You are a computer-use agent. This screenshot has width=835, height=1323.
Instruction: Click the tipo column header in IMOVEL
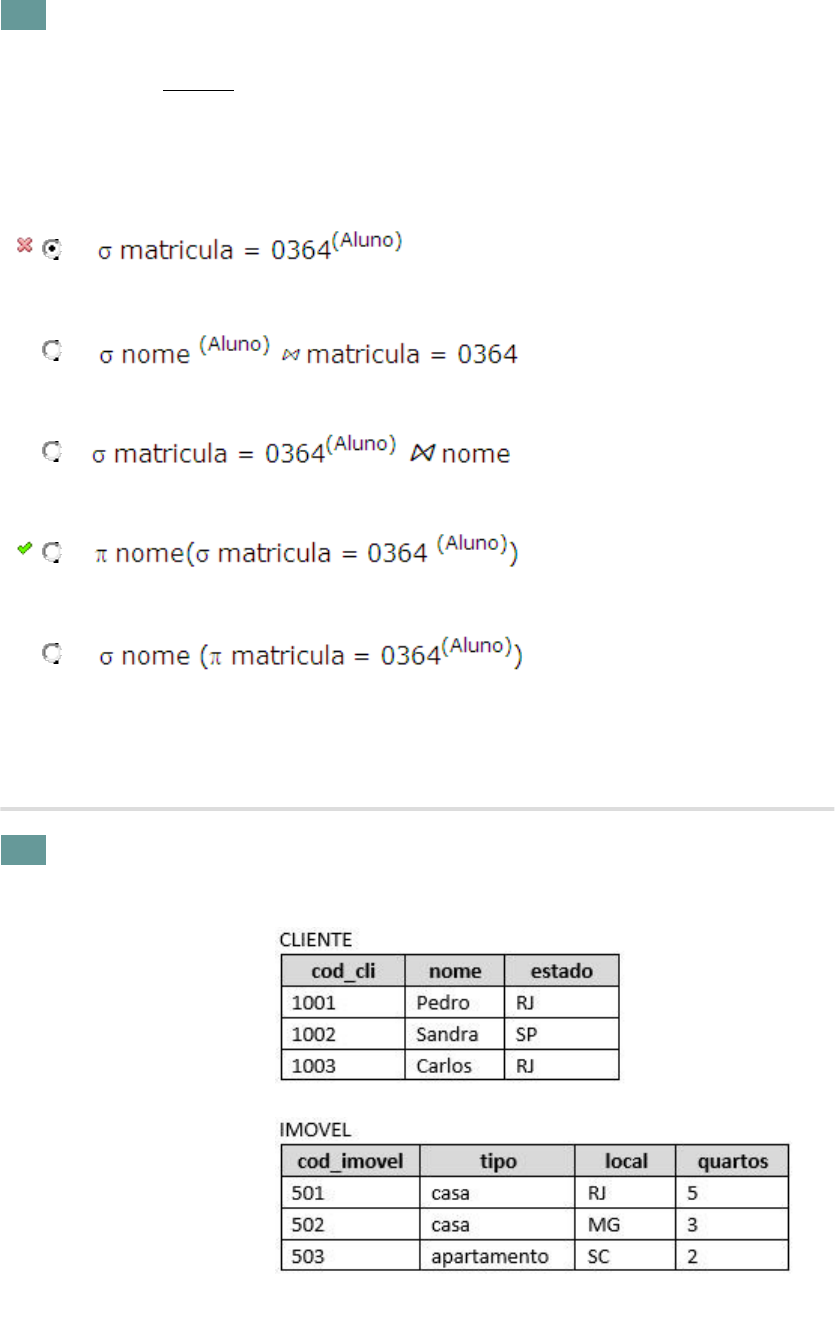498,1161
